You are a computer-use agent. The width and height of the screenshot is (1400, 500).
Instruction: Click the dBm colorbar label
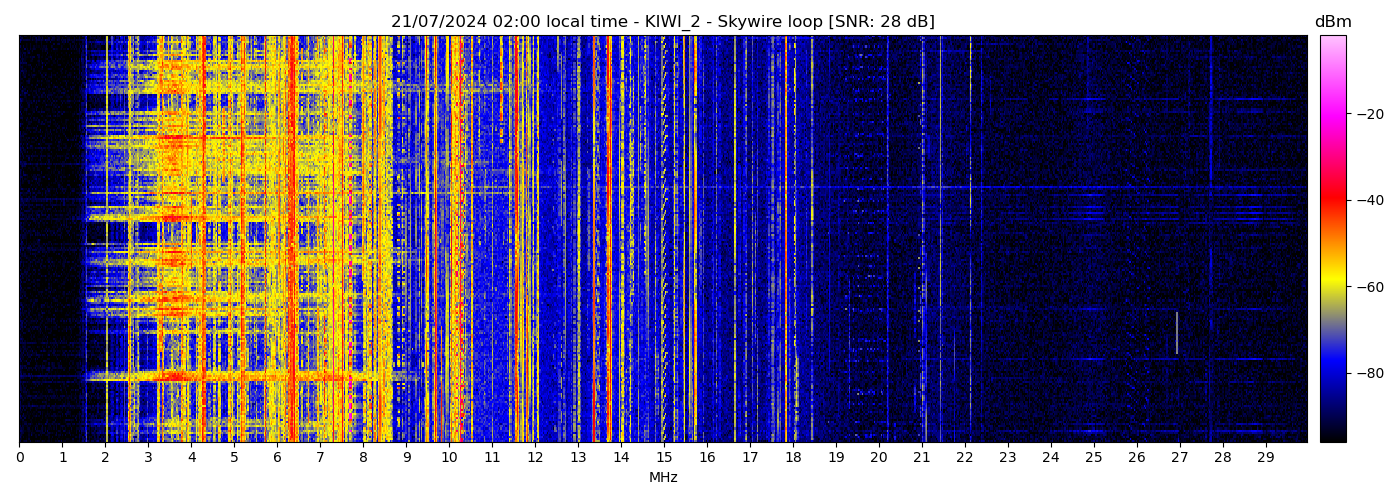click(x=1332, y=22)
